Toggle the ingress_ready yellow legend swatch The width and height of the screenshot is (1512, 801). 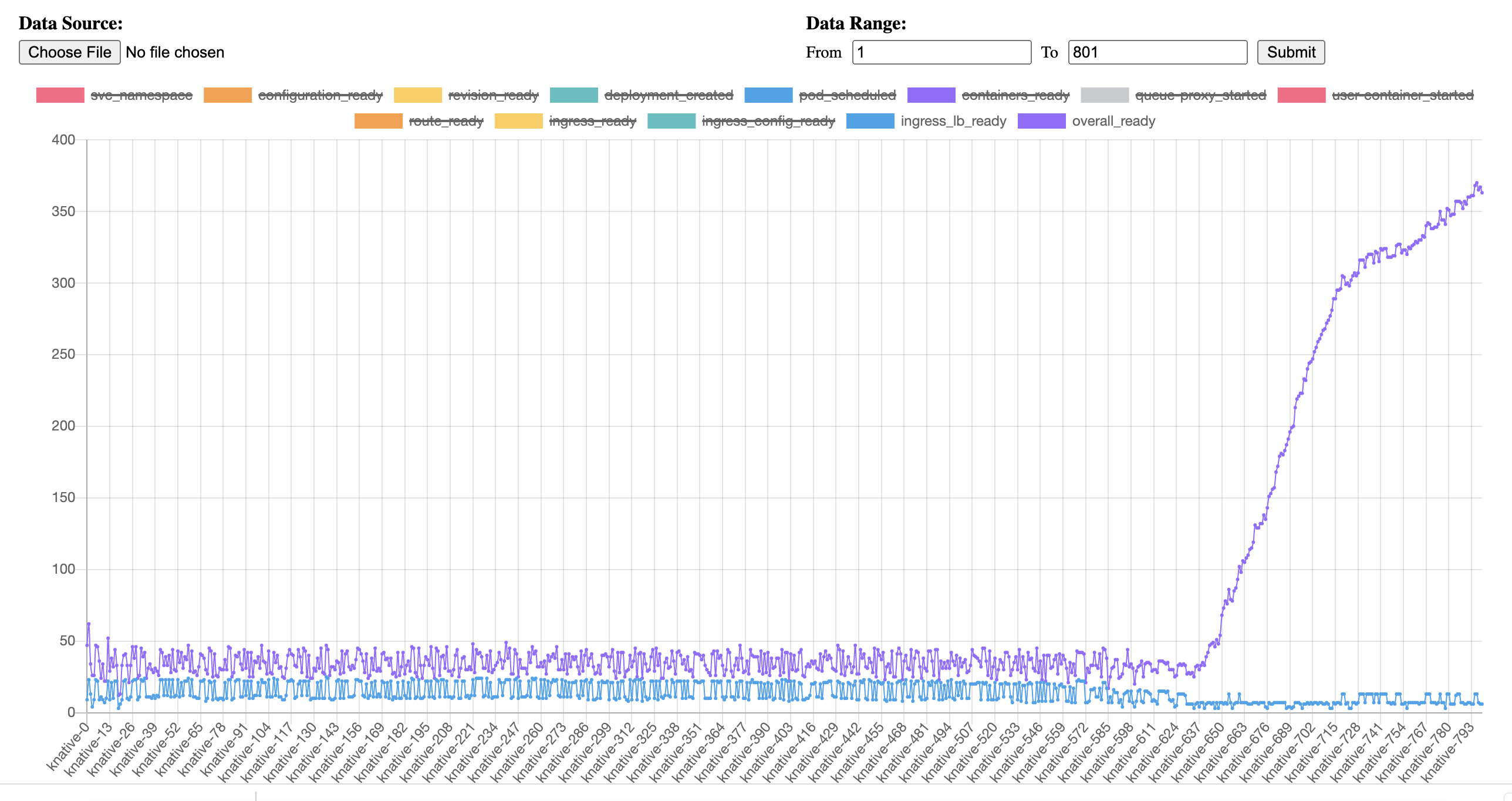click(518, 121)
